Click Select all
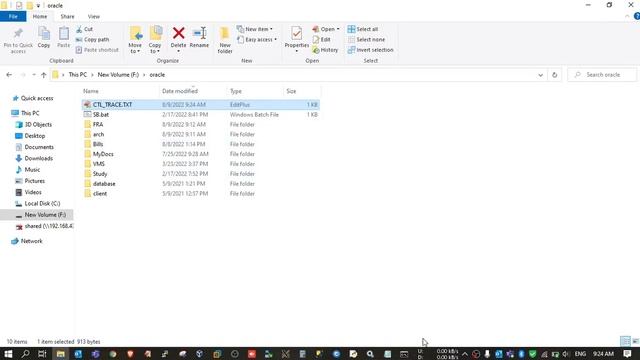Image resolution: width=640 pixels, height=360 pixels. pos(363,29)
